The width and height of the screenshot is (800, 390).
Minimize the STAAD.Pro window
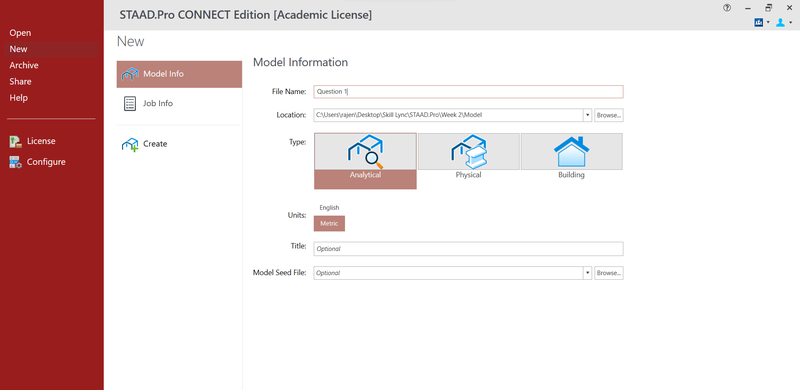[x=747, y=8]
